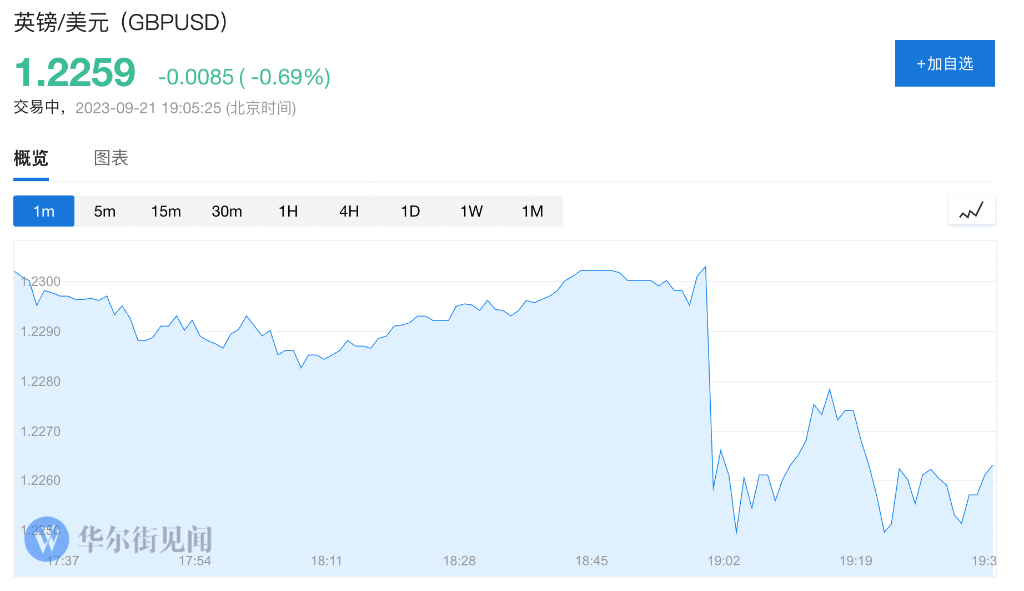The image size is (1024, 591).
Task: Add GBPUSD to watchlist with +加自选
Action: (944, 63)
